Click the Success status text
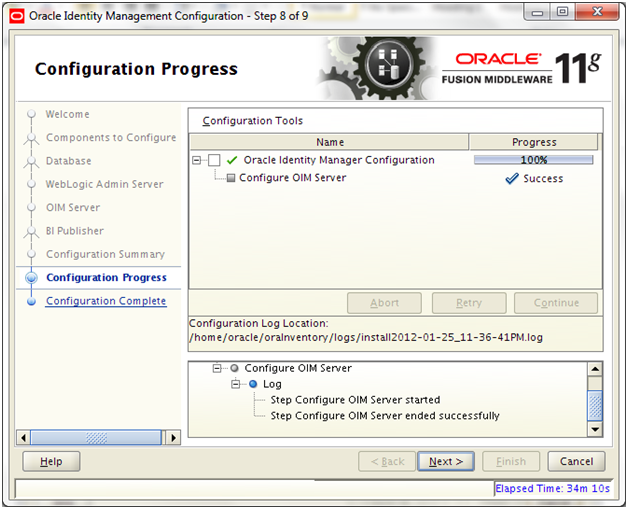Screen dimensions: 628x509 [x=543, y=179]
